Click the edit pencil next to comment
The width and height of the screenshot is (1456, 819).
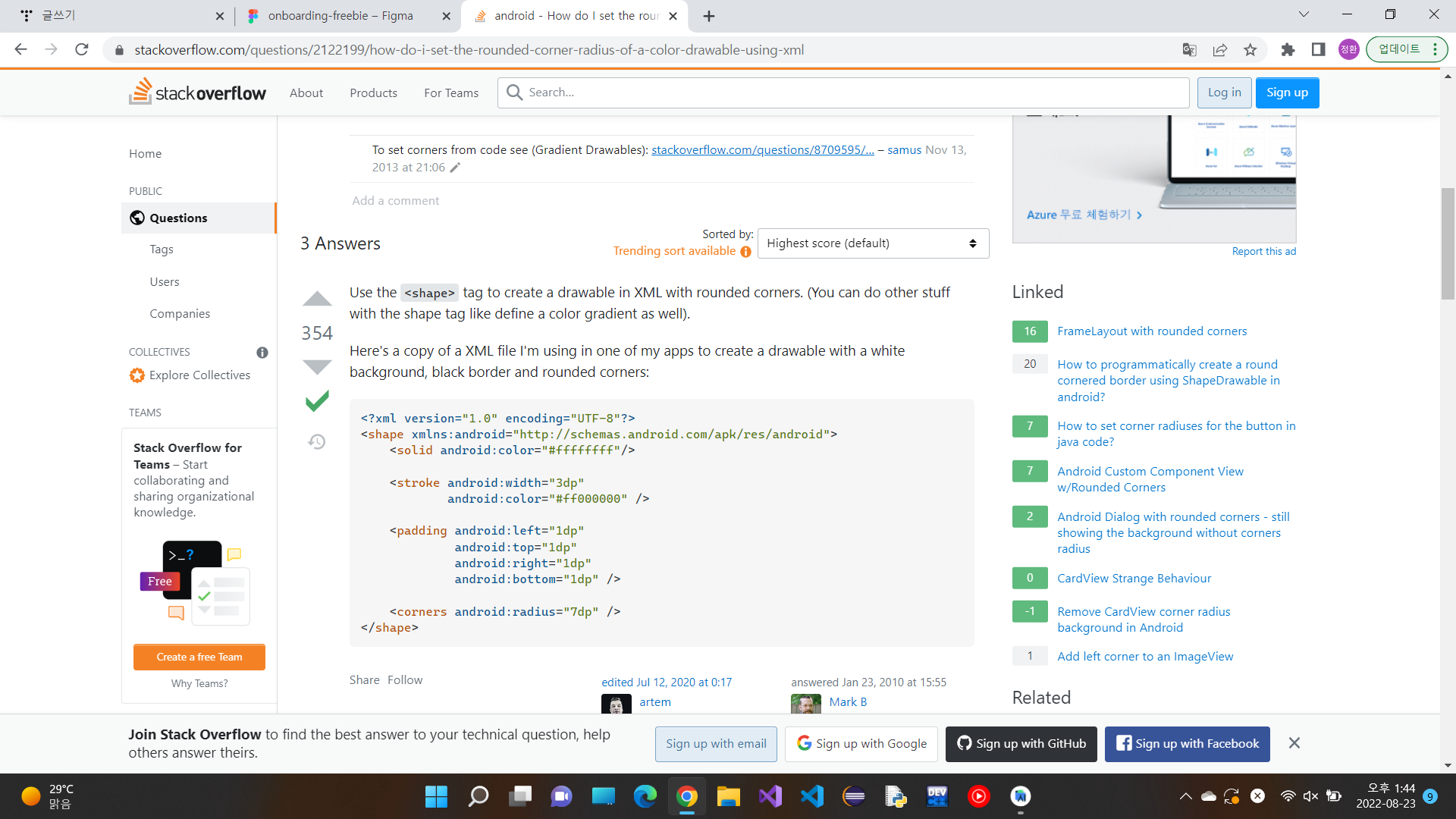[x=455, y=168]
